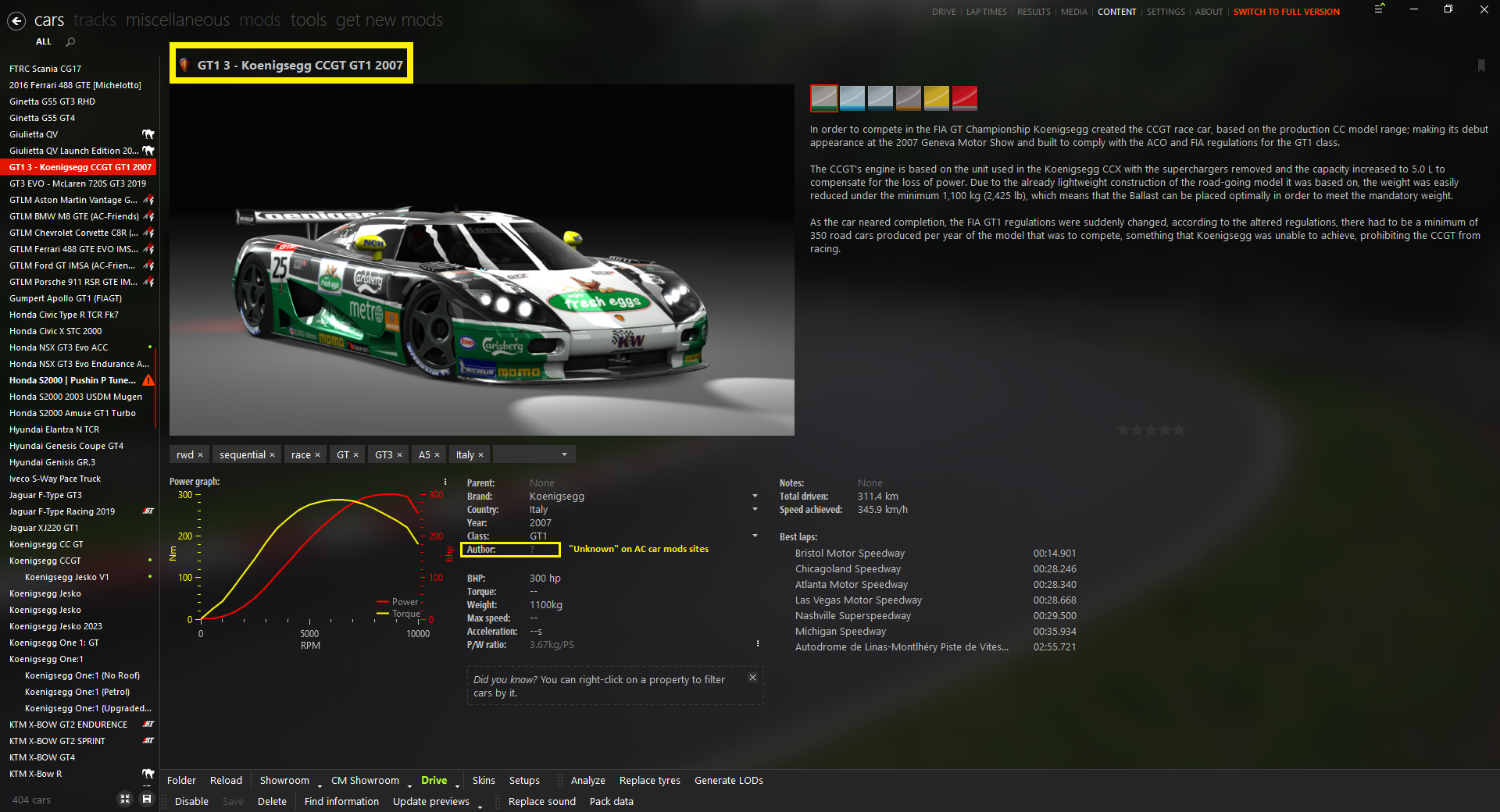Viewport: 1500px width, 812px height.
Task: Select GT3 EVO - McLaren 720S GT3 2019
Action: coord(78,183)
